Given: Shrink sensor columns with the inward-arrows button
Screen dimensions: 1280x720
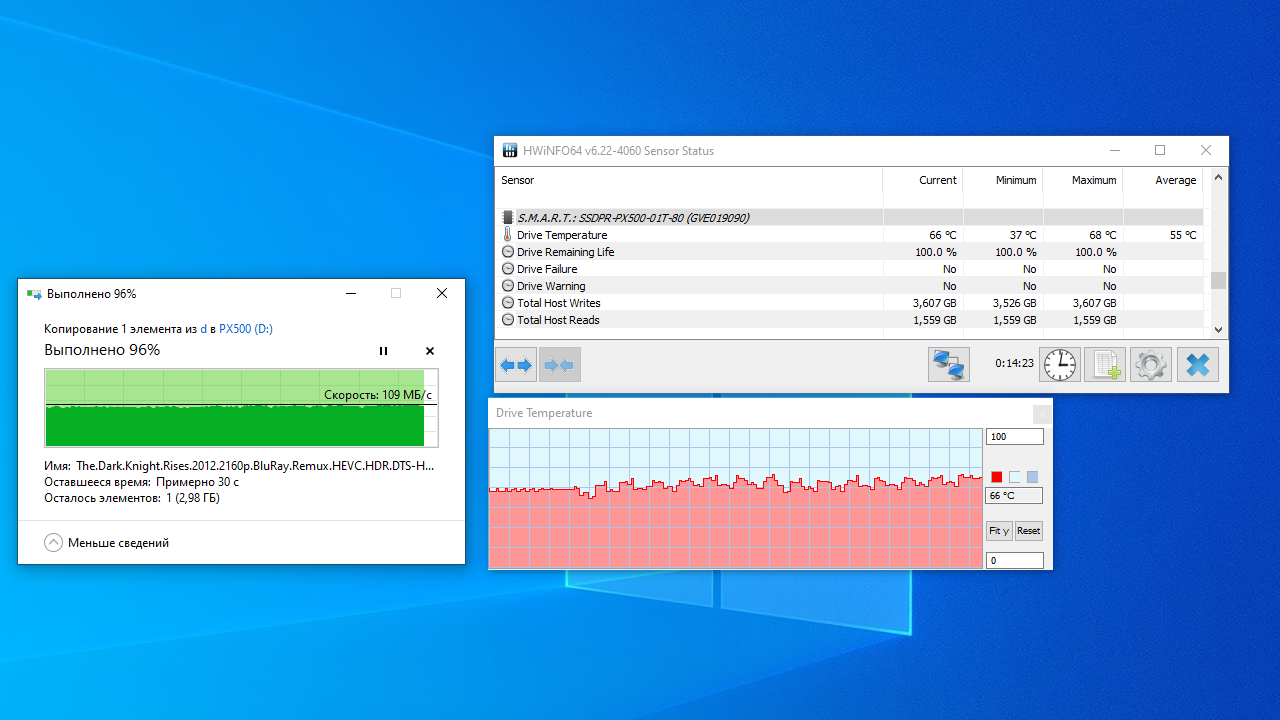Looking at the screenshot, I should (x=560, y=365).
